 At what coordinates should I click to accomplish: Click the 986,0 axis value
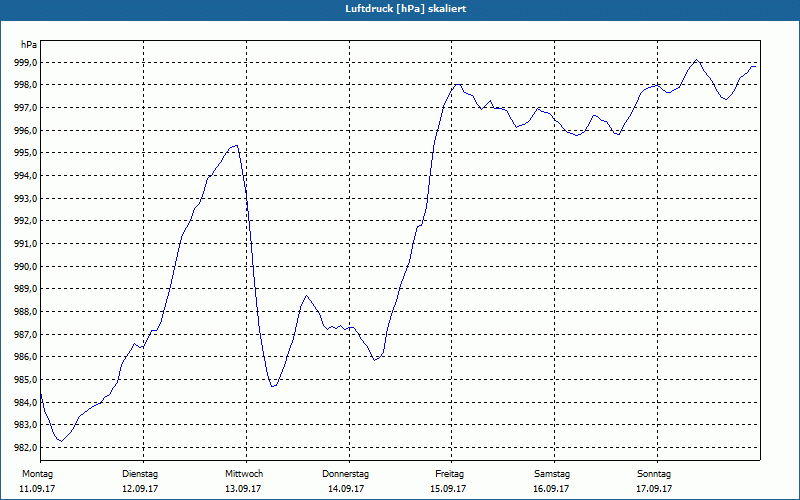(x=28, y=357)
